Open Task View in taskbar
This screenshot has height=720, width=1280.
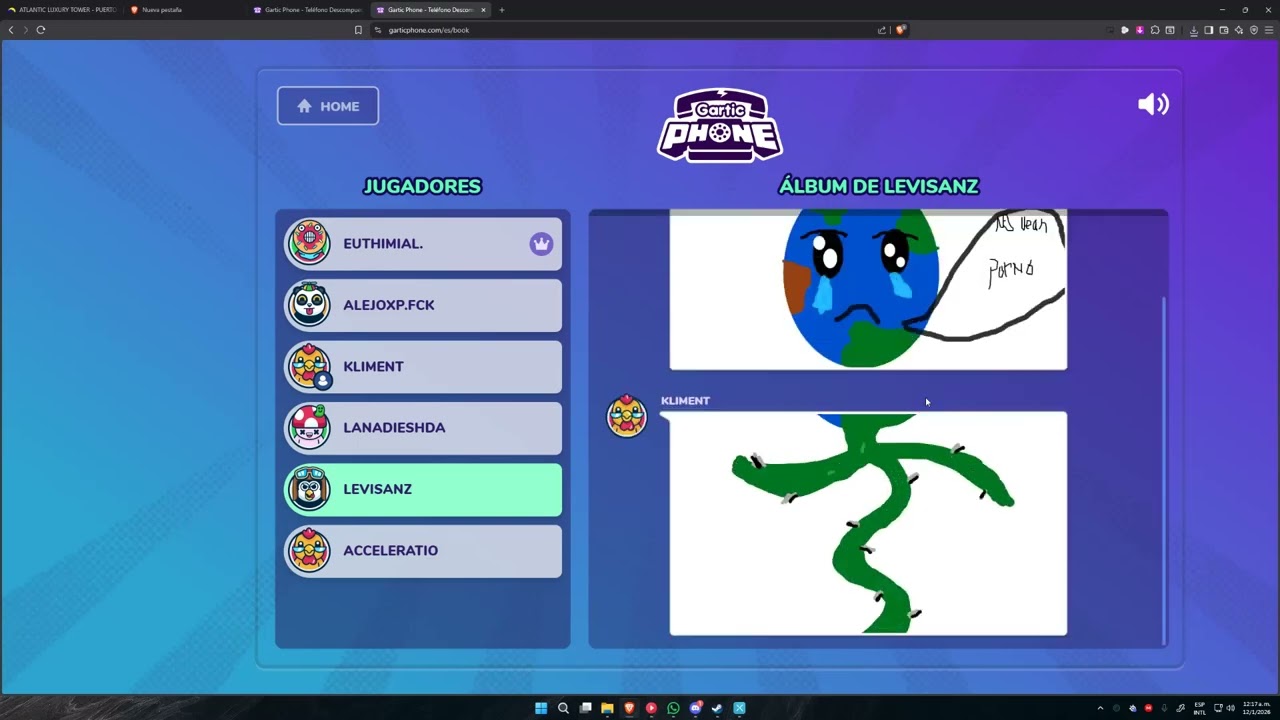pyautogui.click(x=585, y=708)
